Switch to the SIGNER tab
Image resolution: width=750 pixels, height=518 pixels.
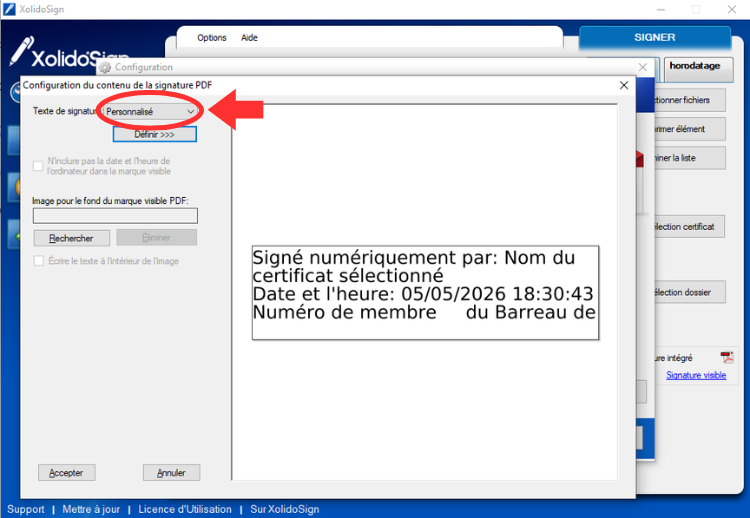point(655,37)
